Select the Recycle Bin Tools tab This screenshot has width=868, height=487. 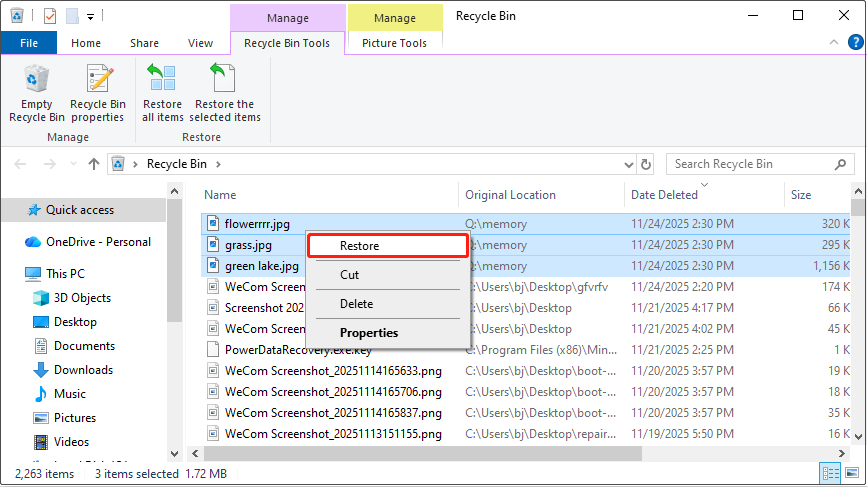coord(287,43)
